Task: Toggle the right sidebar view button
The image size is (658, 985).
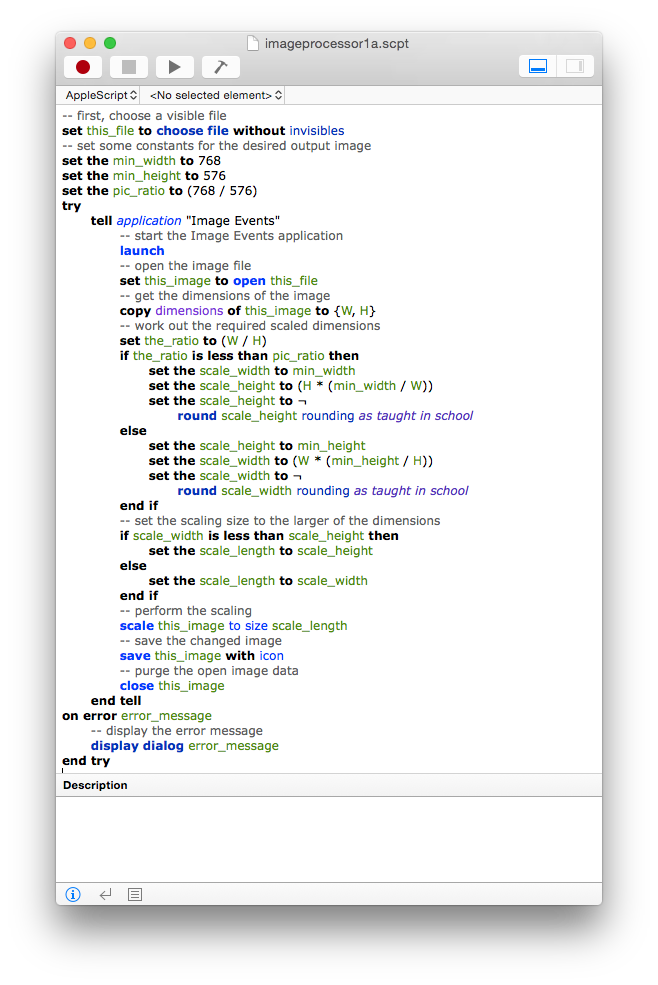Action: pos(575,67)
